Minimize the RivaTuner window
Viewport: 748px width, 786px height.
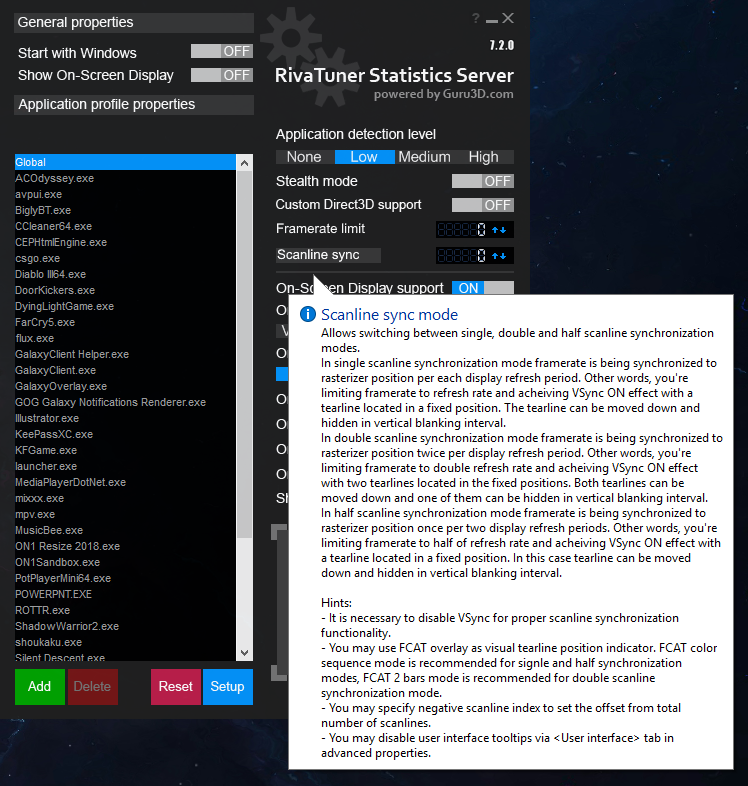[x=491, y=19]
